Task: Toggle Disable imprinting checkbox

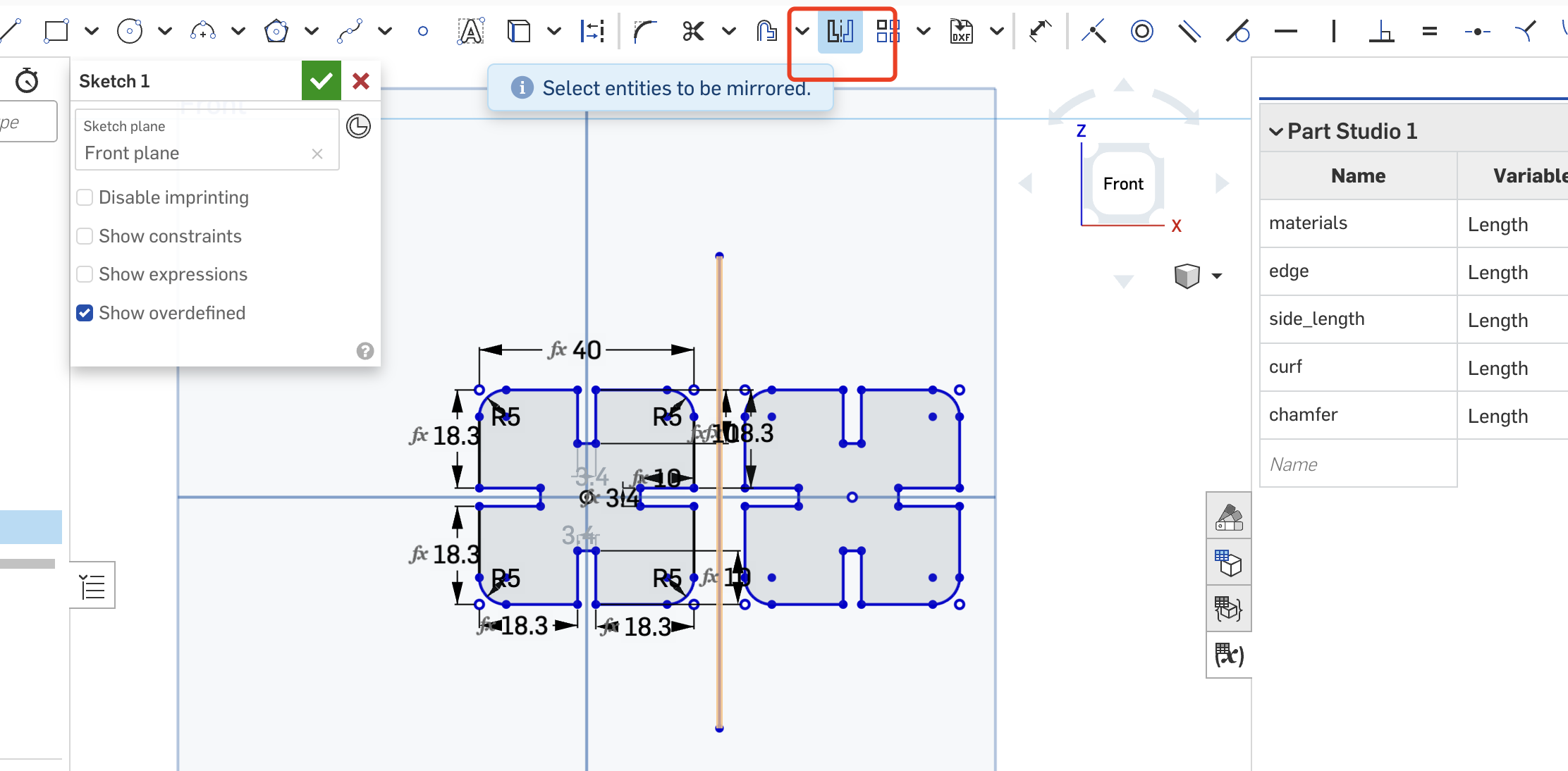Action: point(85,197)
